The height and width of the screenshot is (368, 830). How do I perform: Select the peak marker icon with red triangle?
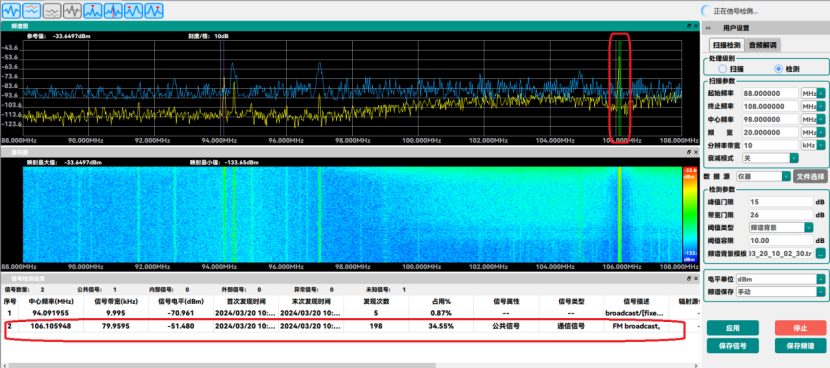(x=93, y=11)
